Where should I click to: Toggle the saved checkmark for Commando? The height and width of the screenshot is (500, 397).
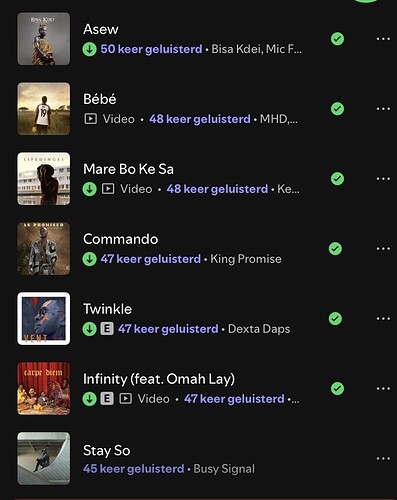[335, 249]
